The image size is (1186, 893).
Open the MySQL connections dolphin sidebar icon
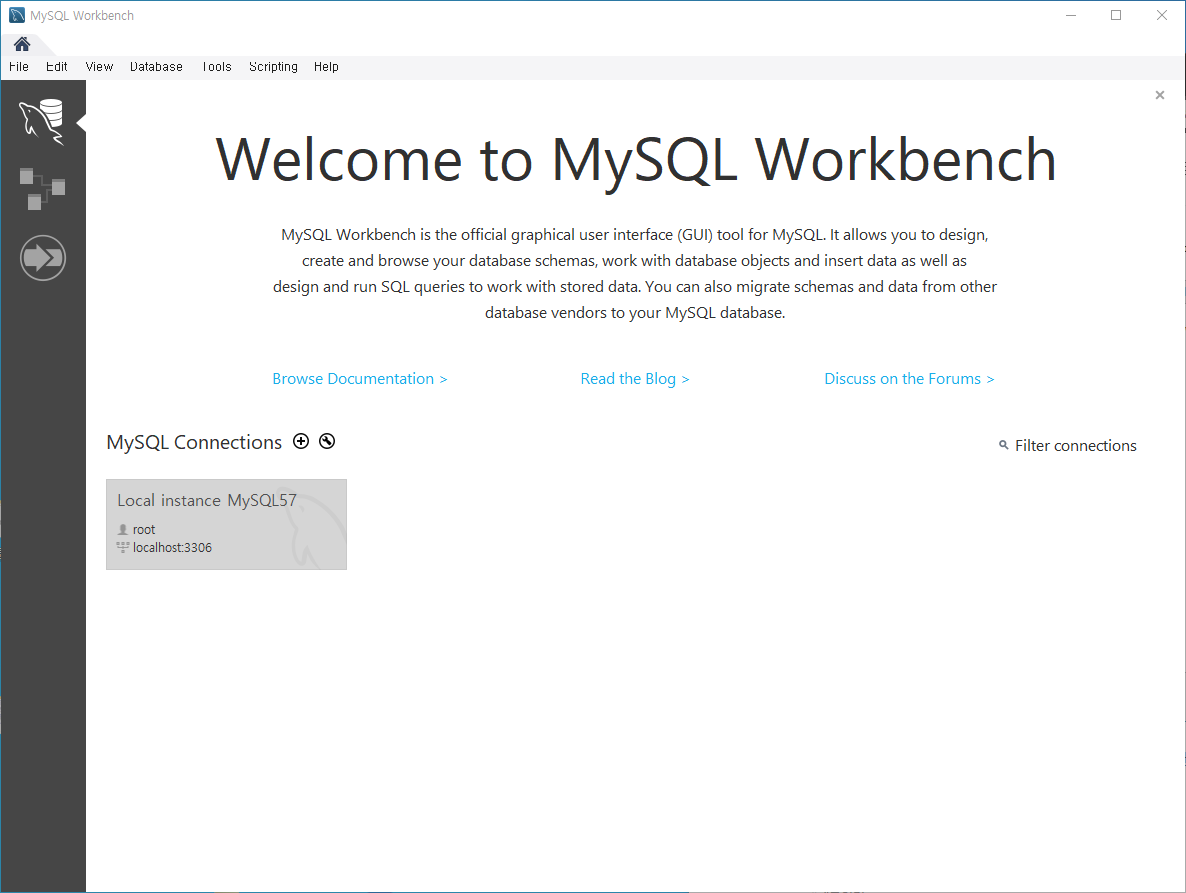coord(42,122)
